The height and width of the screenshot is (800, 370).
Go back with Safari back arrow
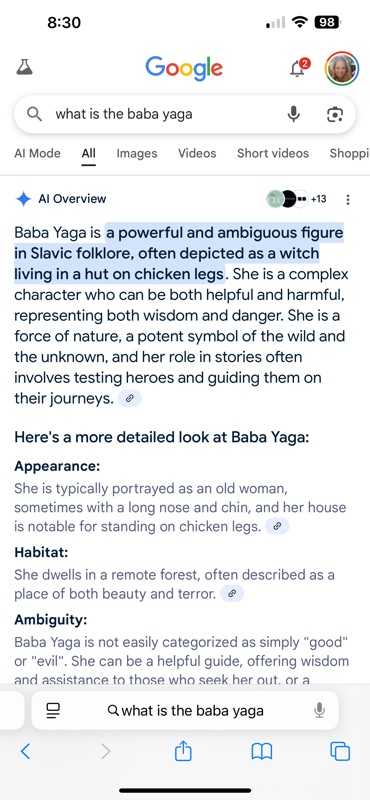pos(25,751)
